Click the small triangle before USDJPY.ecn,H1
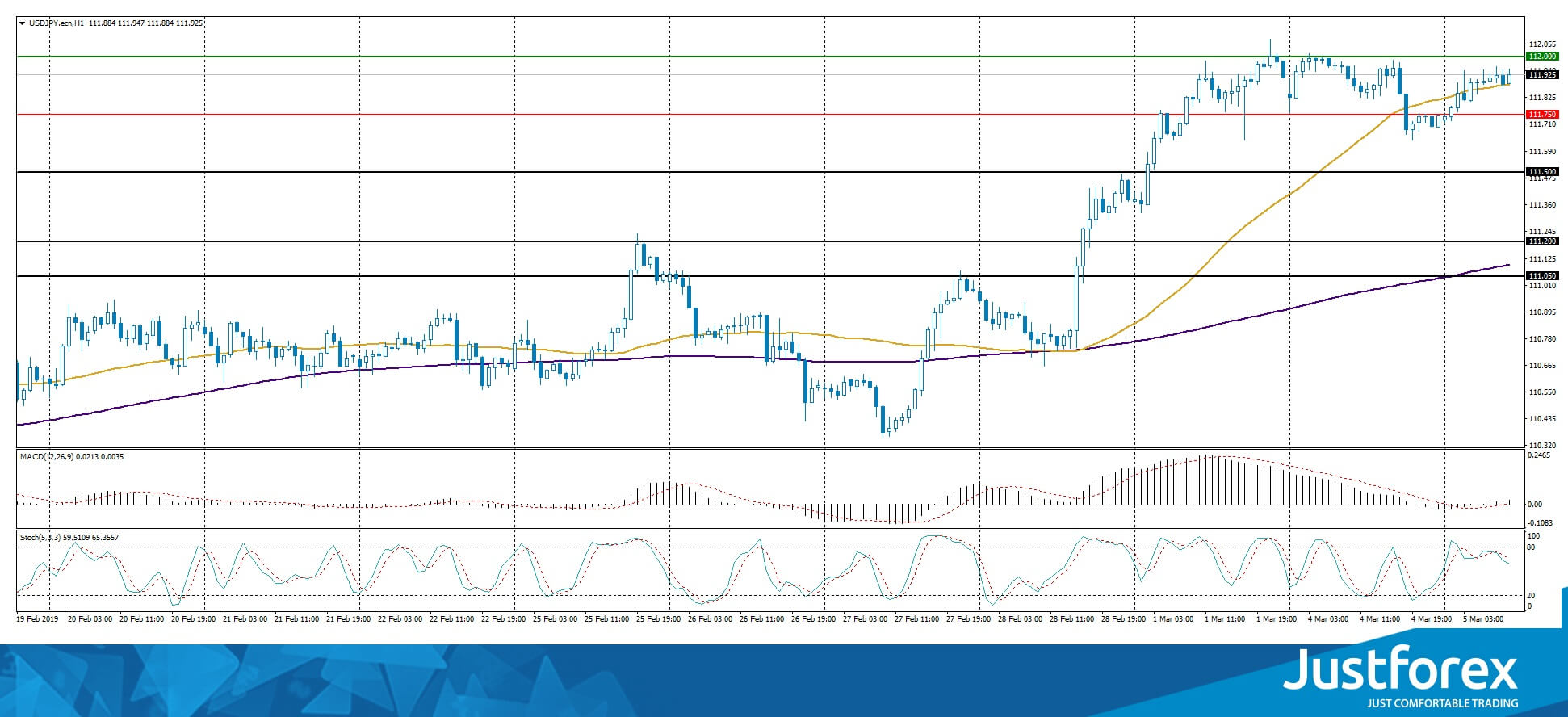Image resolution: width=1568 pixels, height=717 pixels. coord(22,23)
